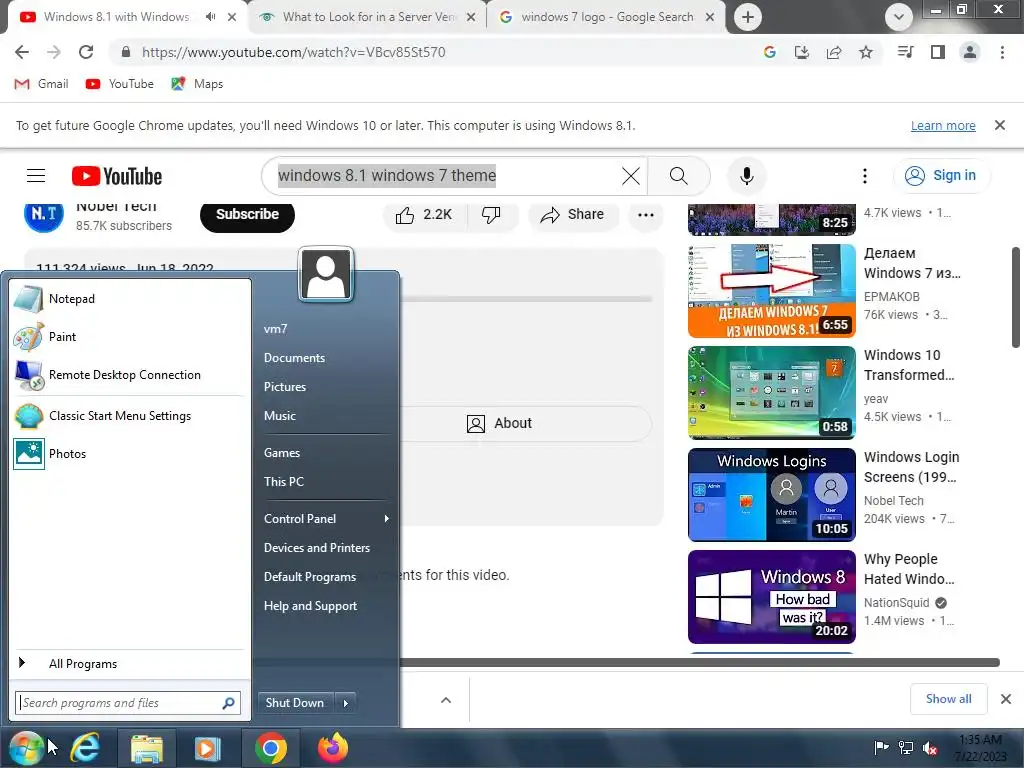Open the Chrome tab search dropdown
The image size is (1024, 768).
pyautogui.click(x=899, y=17)
